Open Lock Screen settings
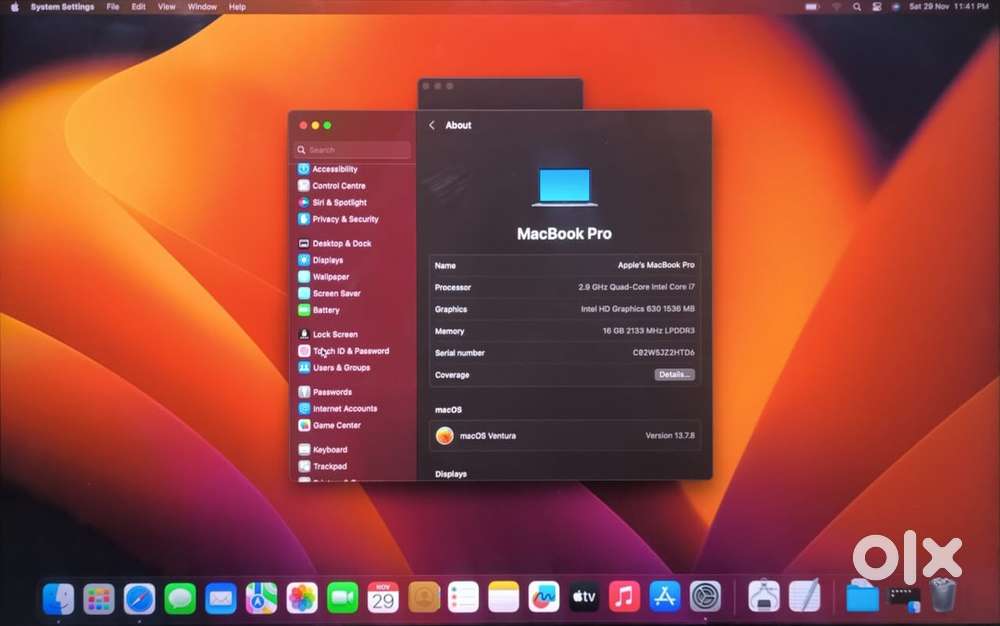The width and height of the screenshot is (1000, 626). [334, 335]
